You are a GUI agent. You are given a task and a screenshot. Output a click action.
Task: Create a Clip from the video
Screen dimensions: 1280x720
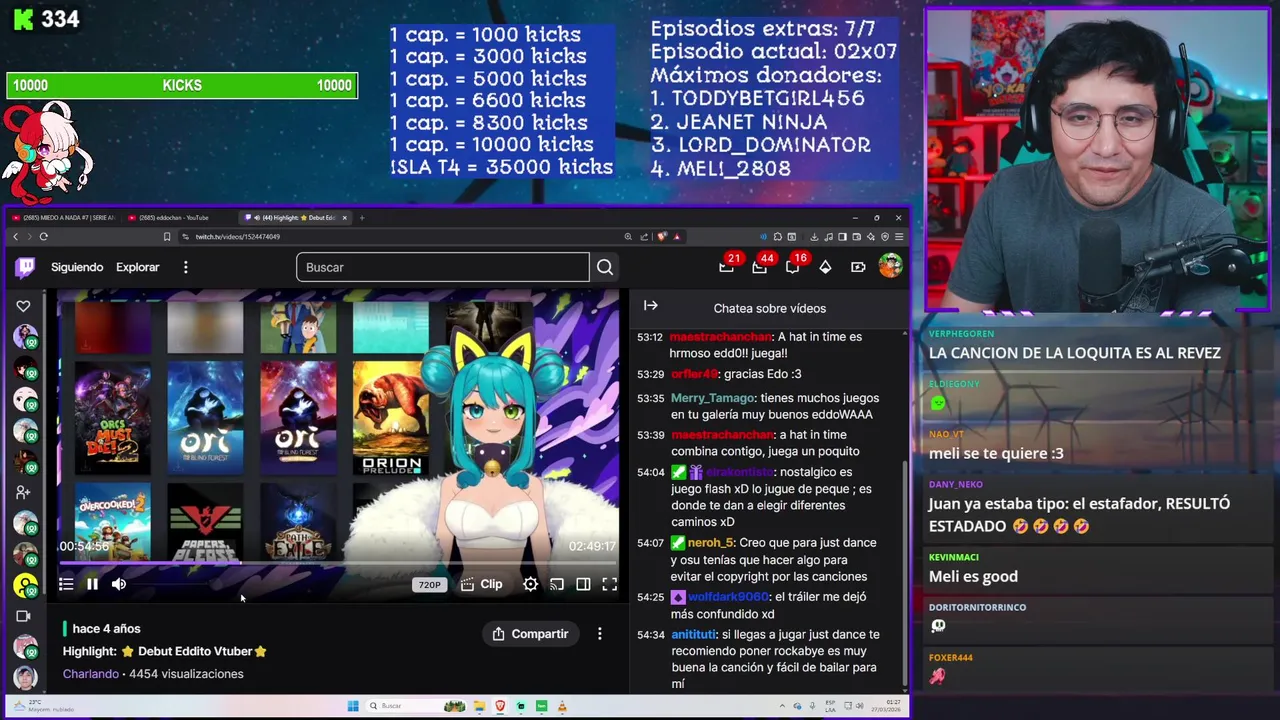click(481, 584)
